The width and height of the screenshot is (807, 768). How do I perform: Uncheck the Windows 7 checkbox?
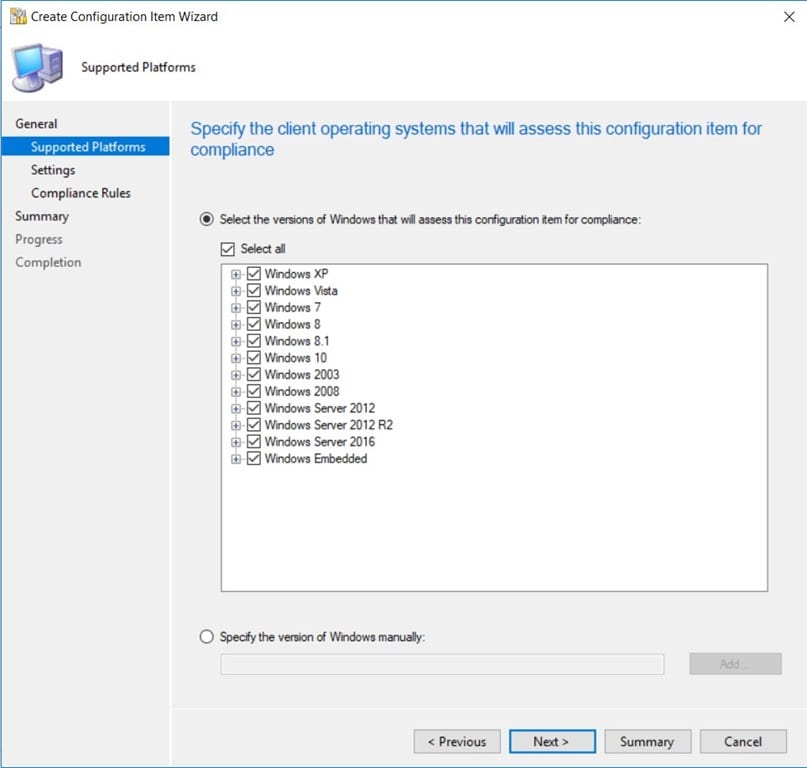point(254,307)
